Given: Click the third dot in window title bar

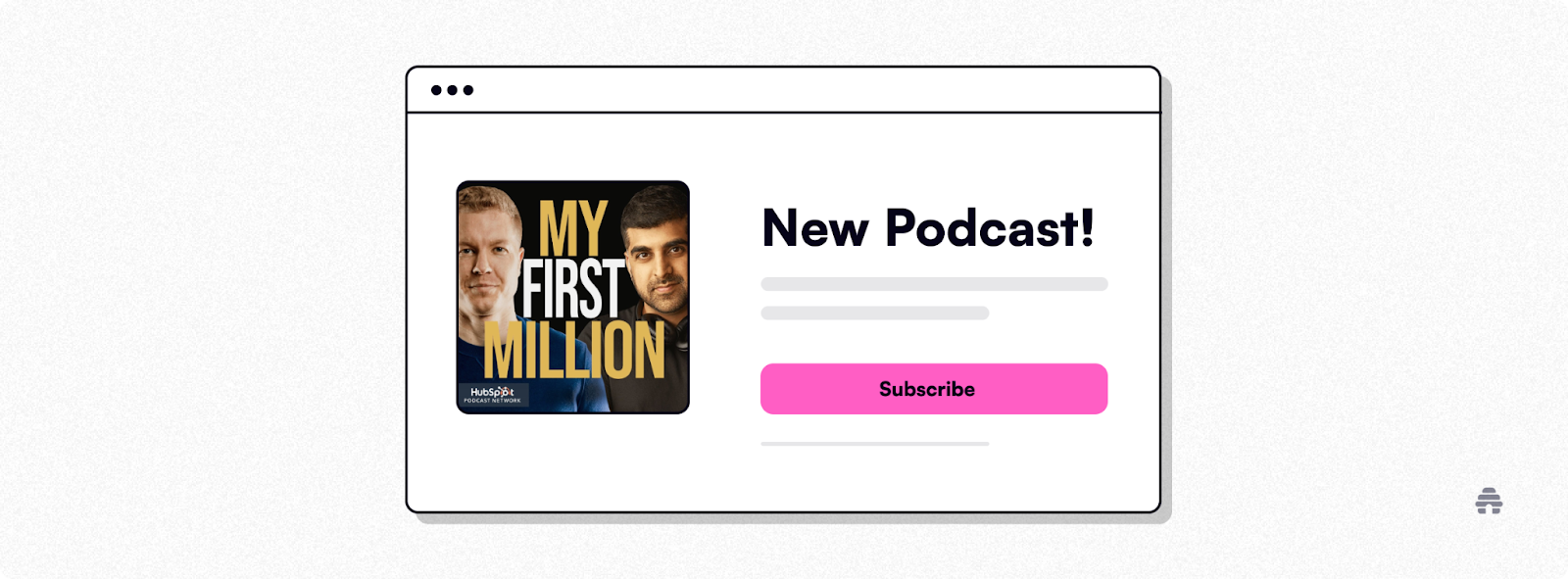Looking at the screenshot, I should pyautogui.click(x=468, y=90).
